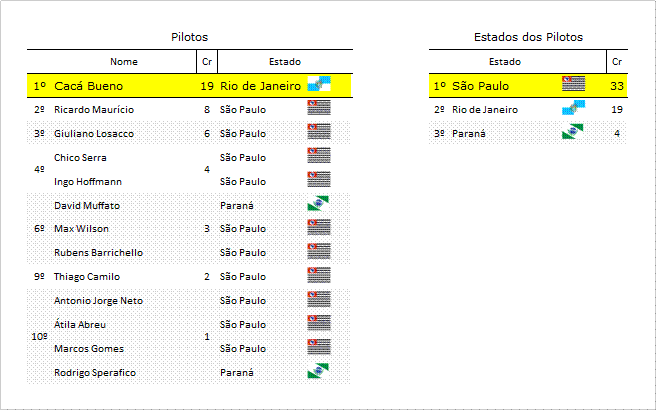This screenshot has width=656, height=411.
Task: Click the 33 credit value for São Paulo
Action: [617, 86]
